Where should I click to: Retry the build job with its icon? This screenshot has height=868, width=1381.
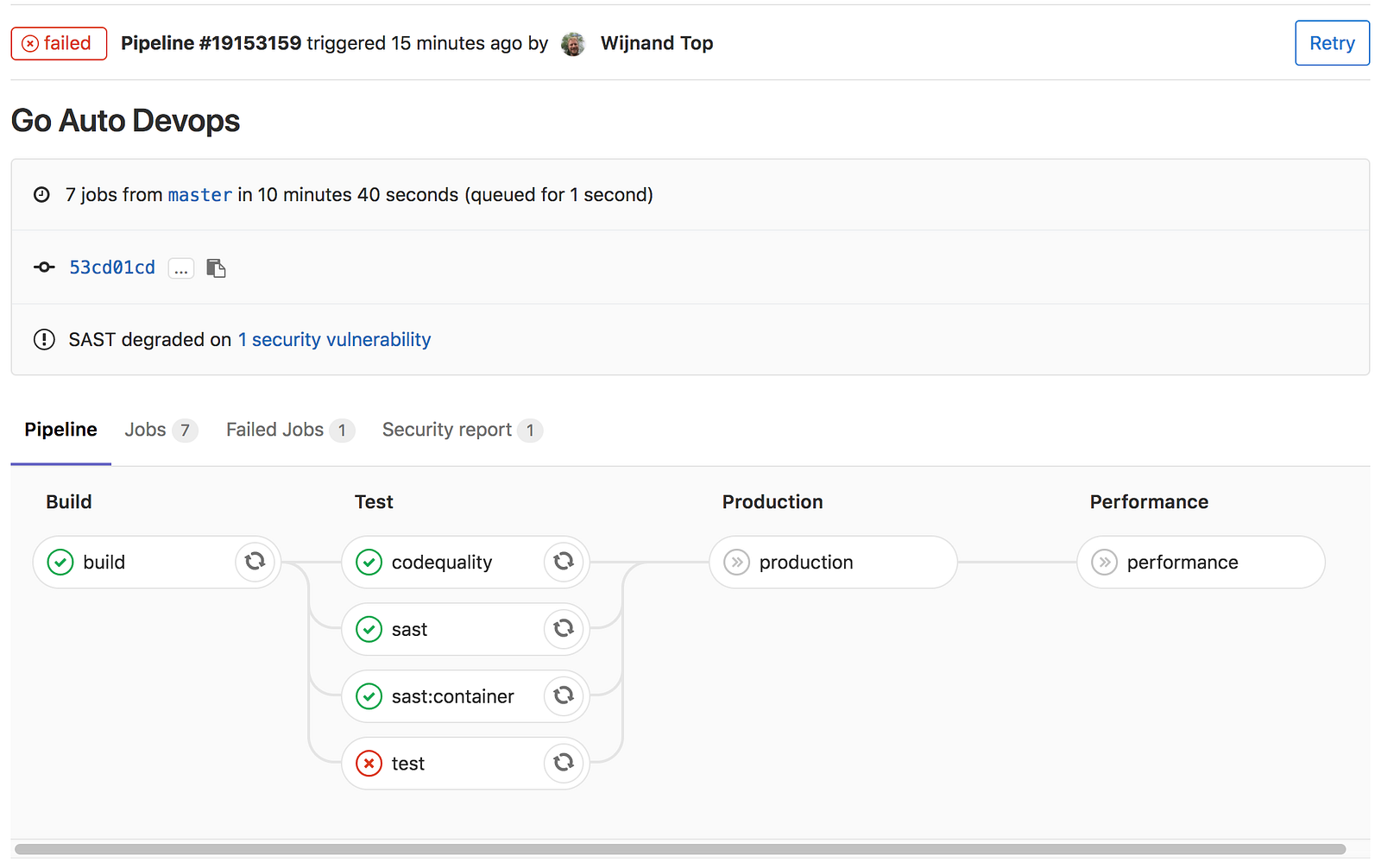click(x=255, y=562)
